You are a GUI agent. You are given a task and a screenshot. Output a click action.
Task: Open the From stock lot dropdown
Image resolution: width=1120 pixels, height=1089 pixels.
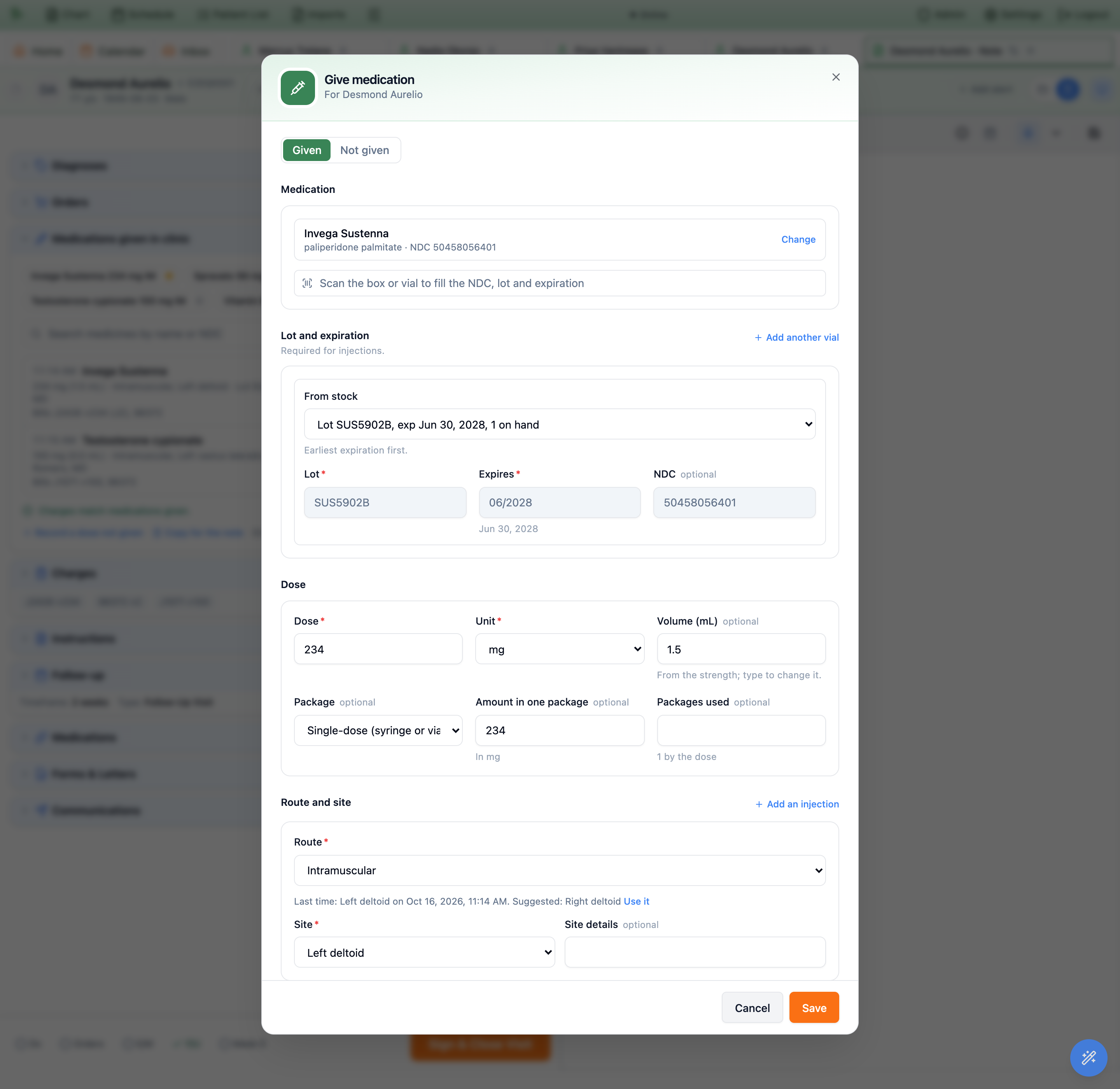click(560, 424)
